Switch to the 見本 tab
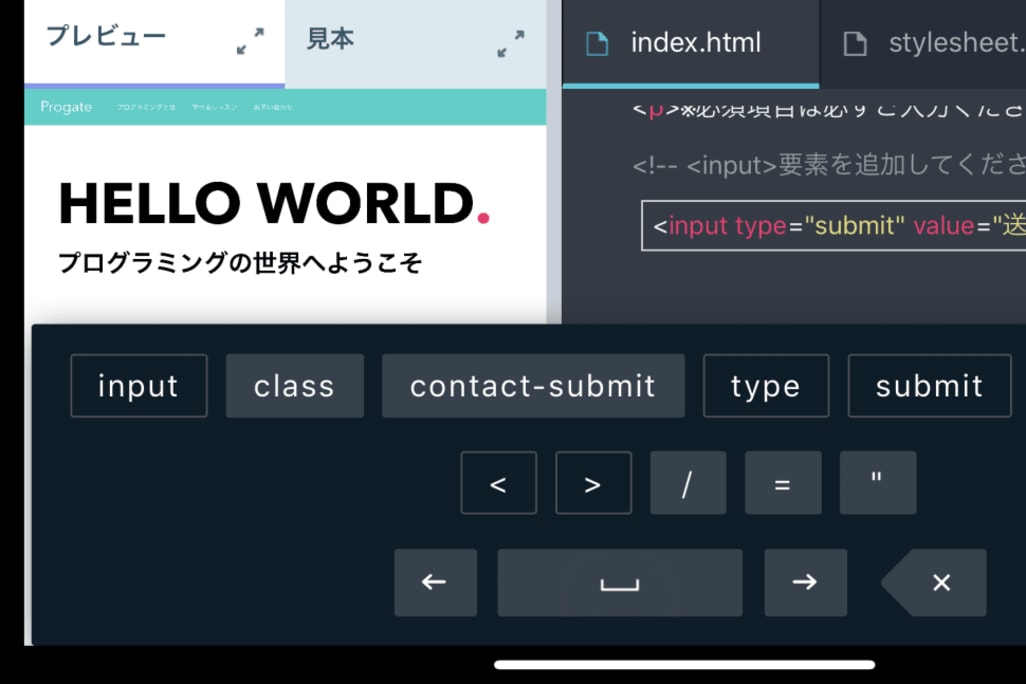The image size is (1026, 684). pyautogui.click(x=331, y=40)
